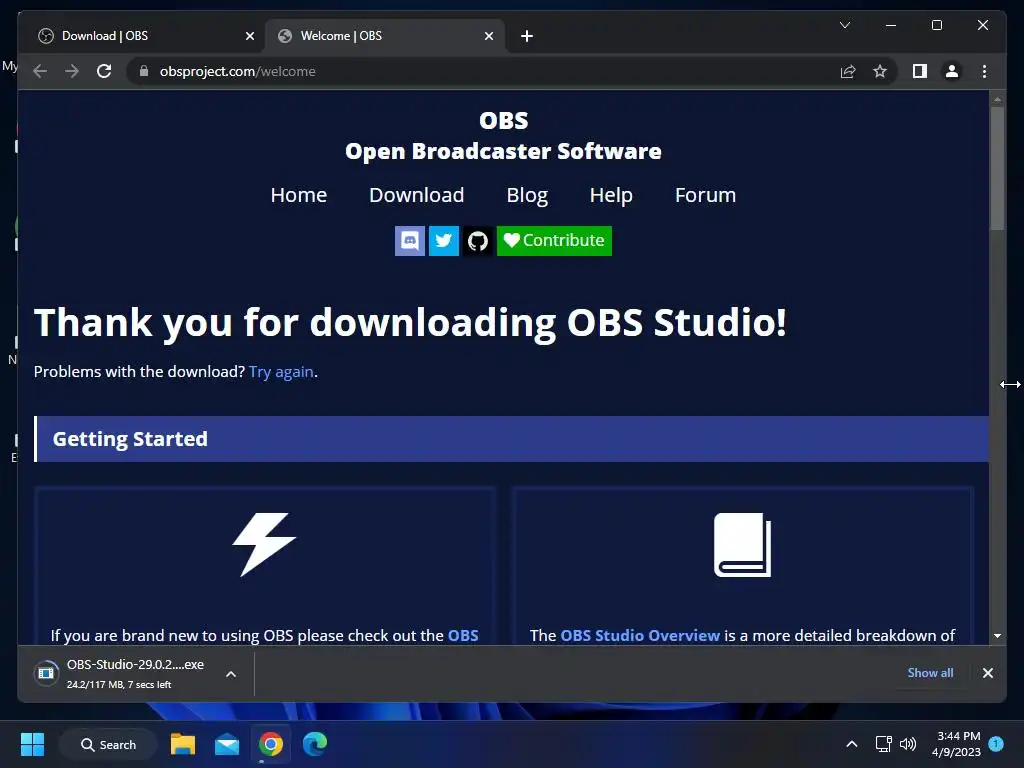1024x768 pixels.
Task: Open the Discord icon link
Action: click(409, 241)
